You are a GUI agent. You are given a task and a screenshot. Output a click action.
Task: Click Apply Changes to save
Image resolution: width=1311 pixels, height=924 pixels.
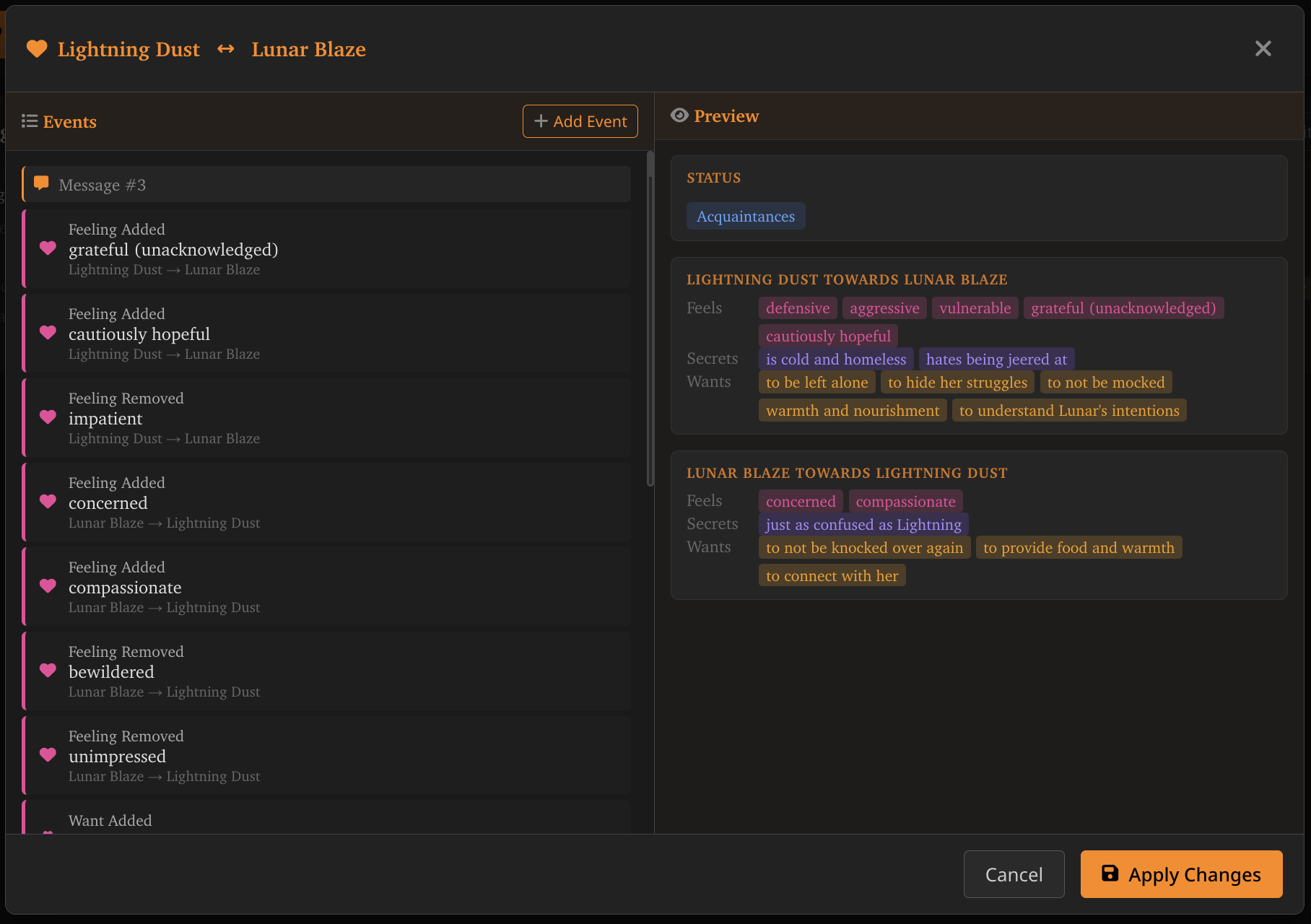[1181, 874]
